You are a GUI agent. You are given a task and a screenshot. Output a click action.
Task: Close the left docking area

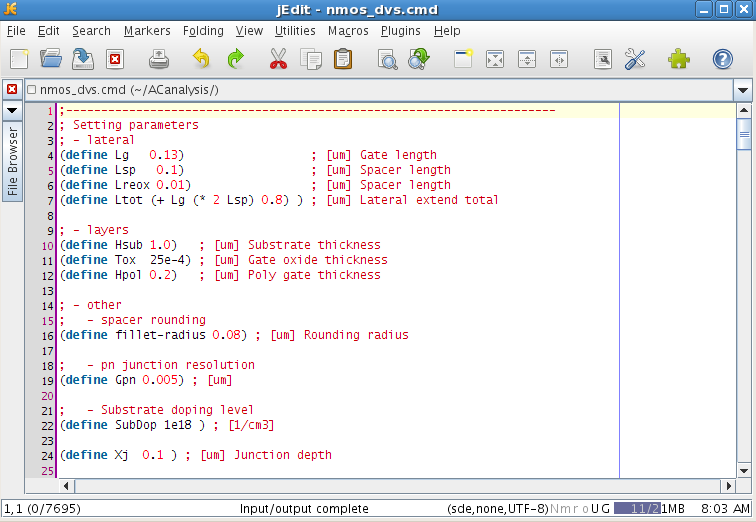pyautogui.click(x=12, y=89)
